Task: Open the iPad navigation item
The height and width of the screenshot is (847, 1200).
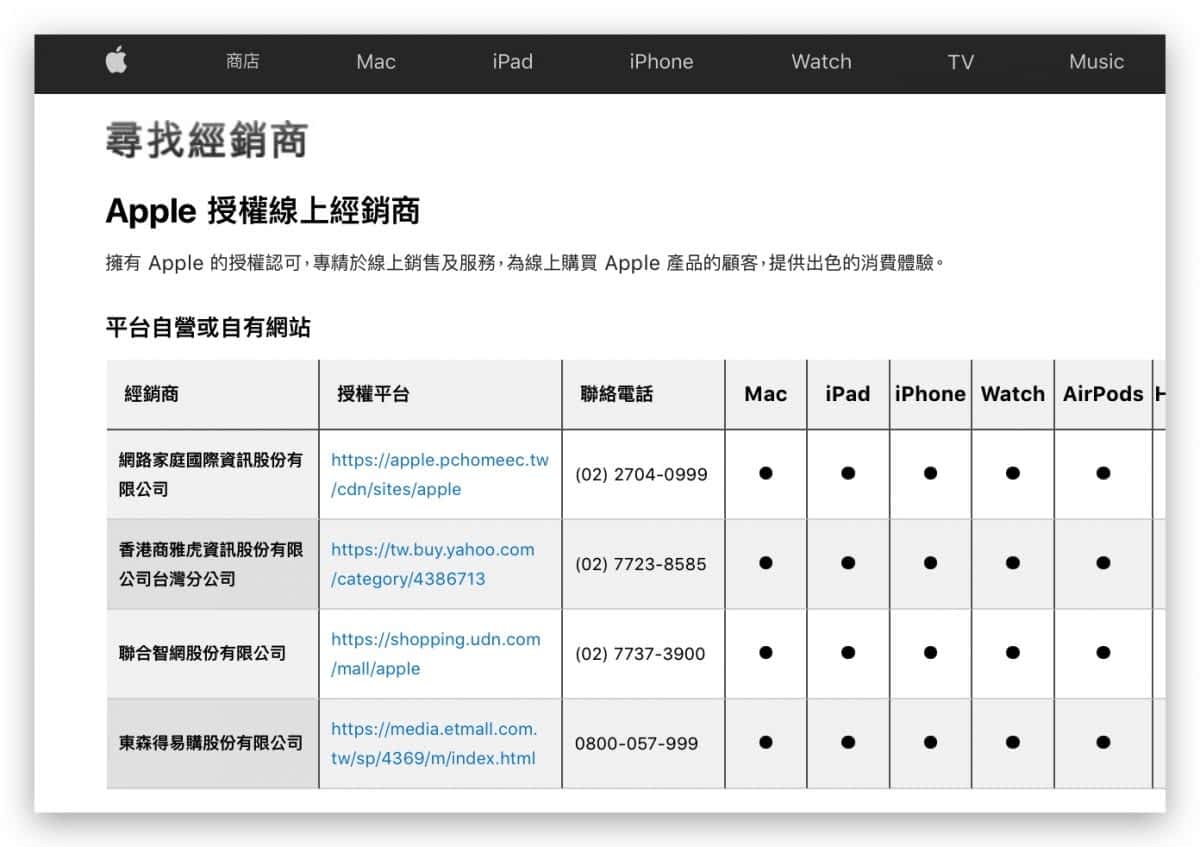Action: click(512, 61)
